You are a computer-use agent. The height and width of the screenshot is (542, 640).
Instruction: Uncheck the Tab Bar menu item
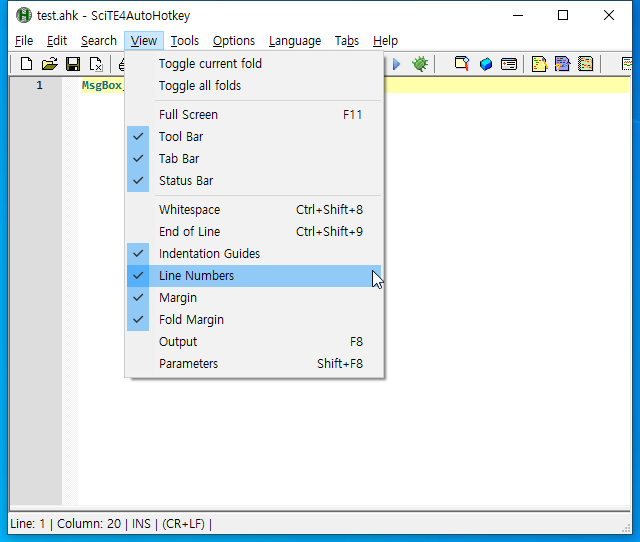tap(254, 159)
